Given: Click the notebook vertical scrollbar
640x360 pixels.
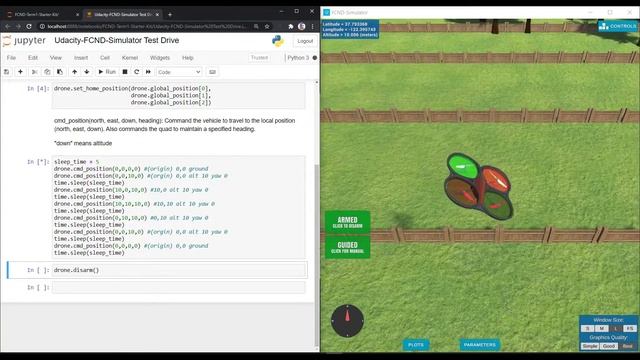Looking at the screenshot, I should [x=317, y=255].
